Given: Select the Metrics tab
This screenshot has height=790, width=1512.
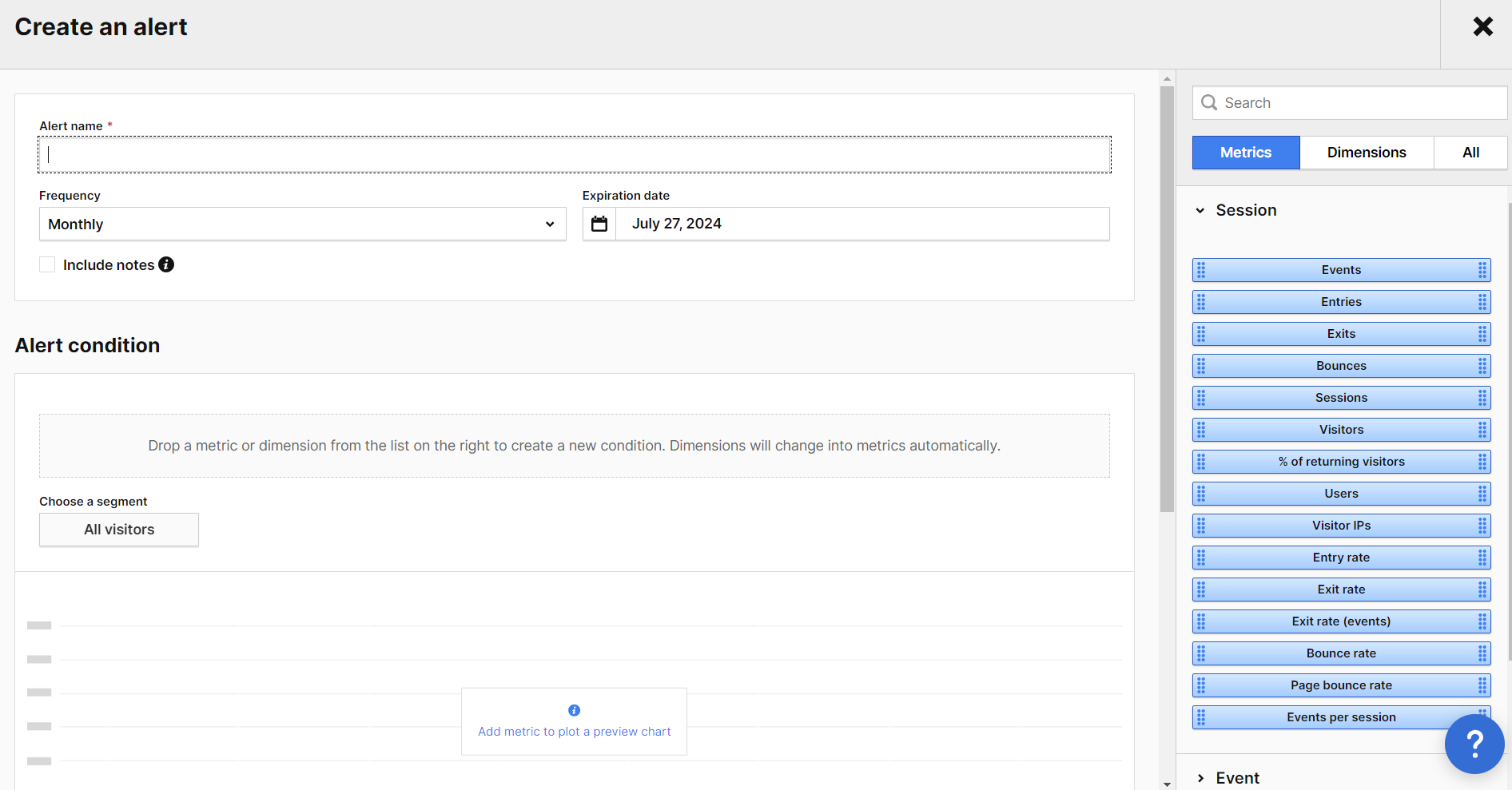Looking at the screenshot, I should coord(1245,153).
